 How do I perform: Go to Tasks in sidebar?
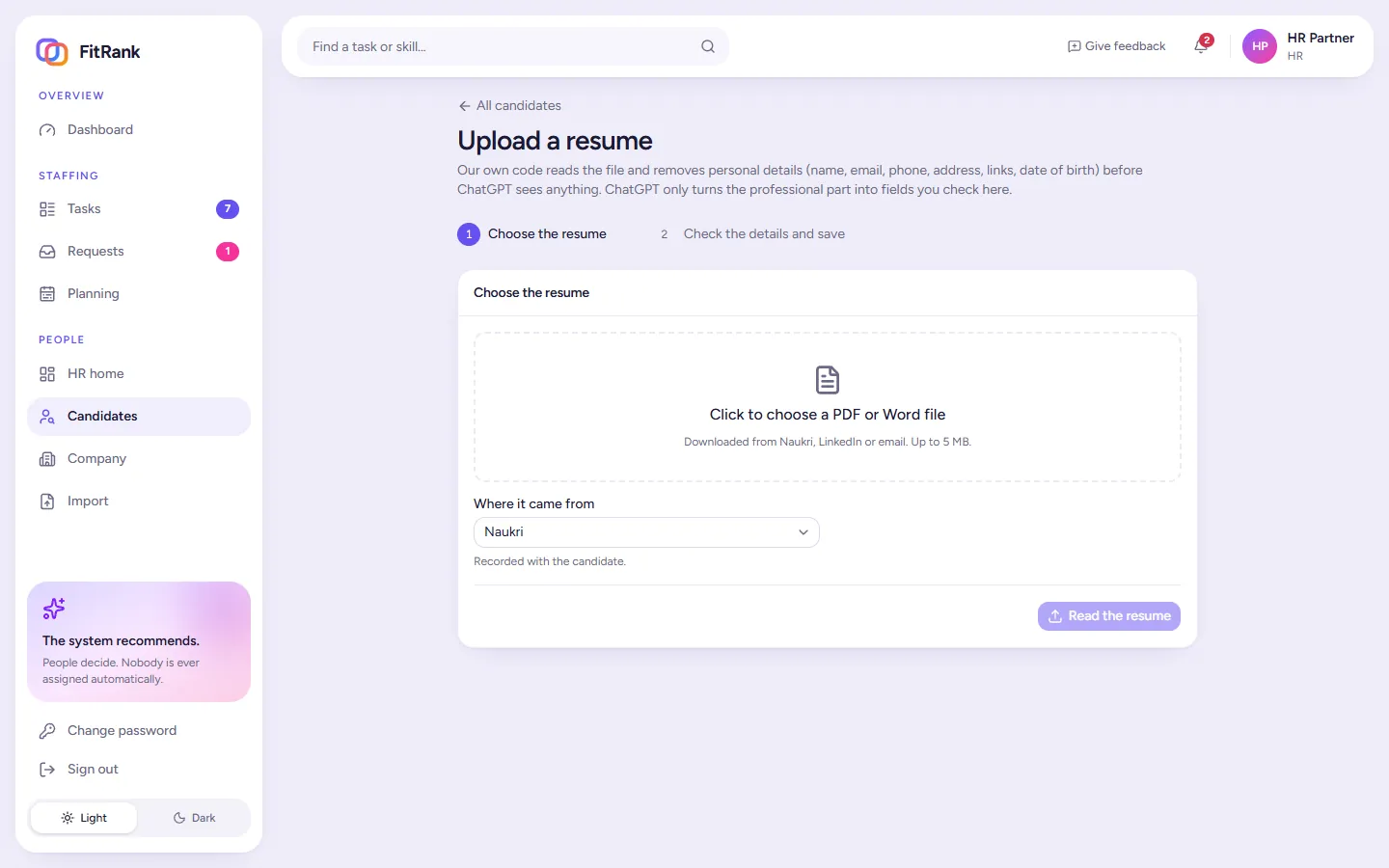coord(139,209)
